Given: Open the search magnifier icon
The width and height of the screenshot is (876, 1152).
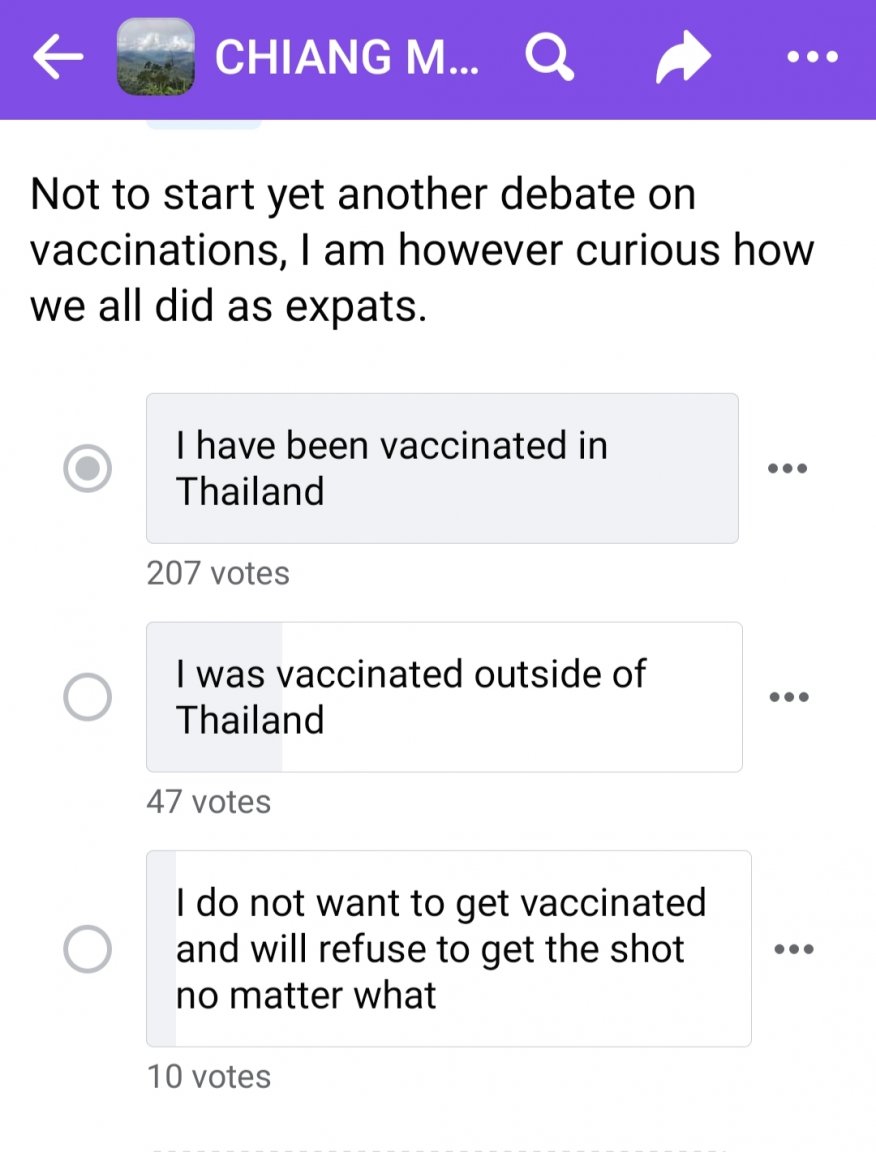Looking at the screenshot, I should pyautogui.click(x=550, y=57).
